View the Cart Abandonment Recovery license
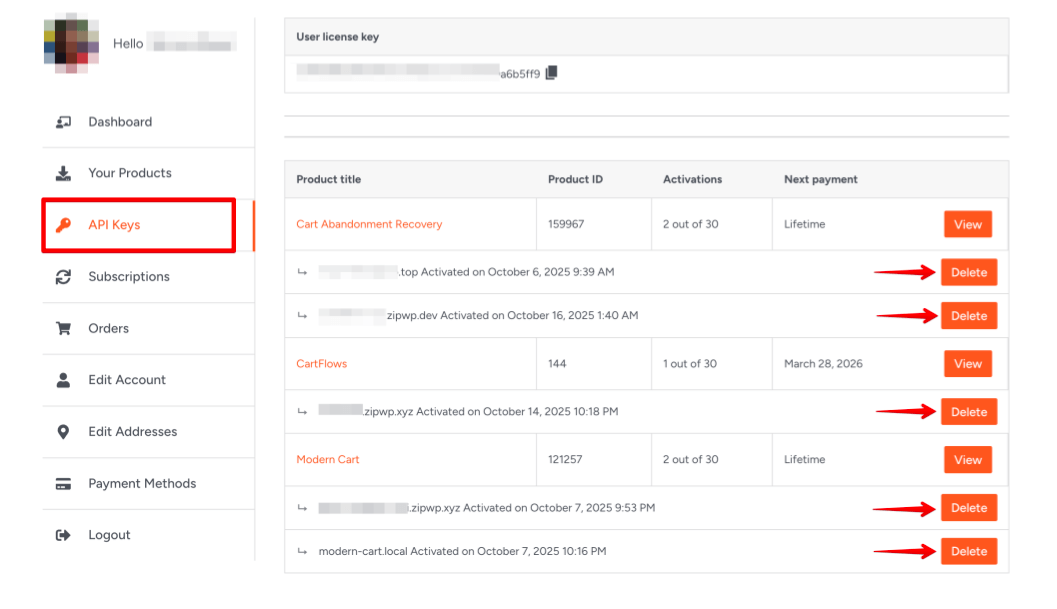 point(967,225)
